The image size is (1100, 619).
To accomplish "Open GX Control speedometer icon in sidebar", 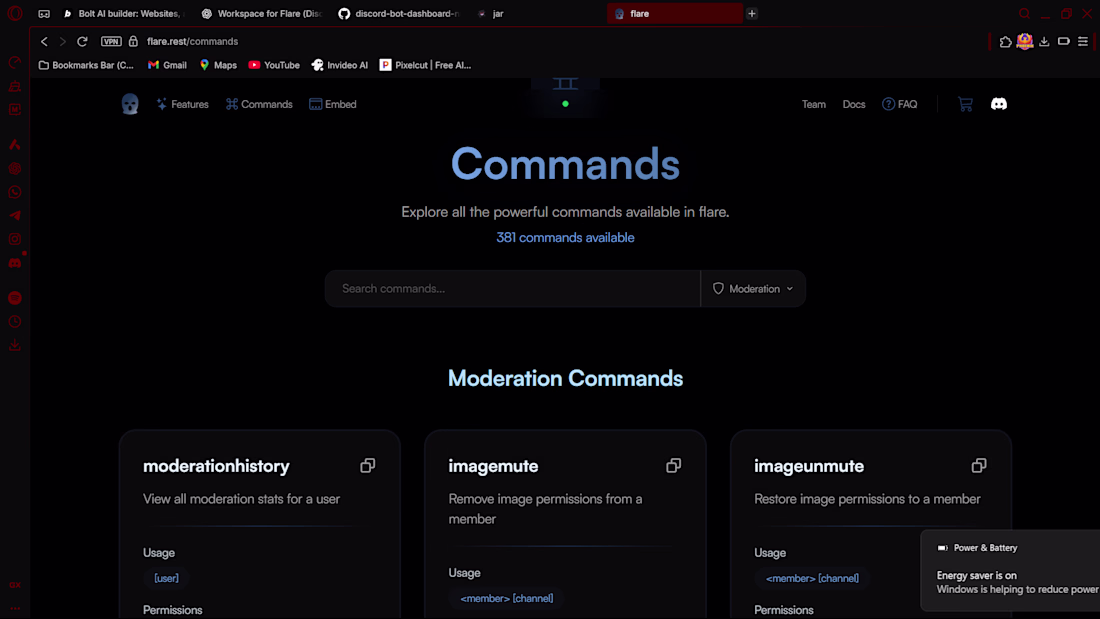I will point(15,63).
